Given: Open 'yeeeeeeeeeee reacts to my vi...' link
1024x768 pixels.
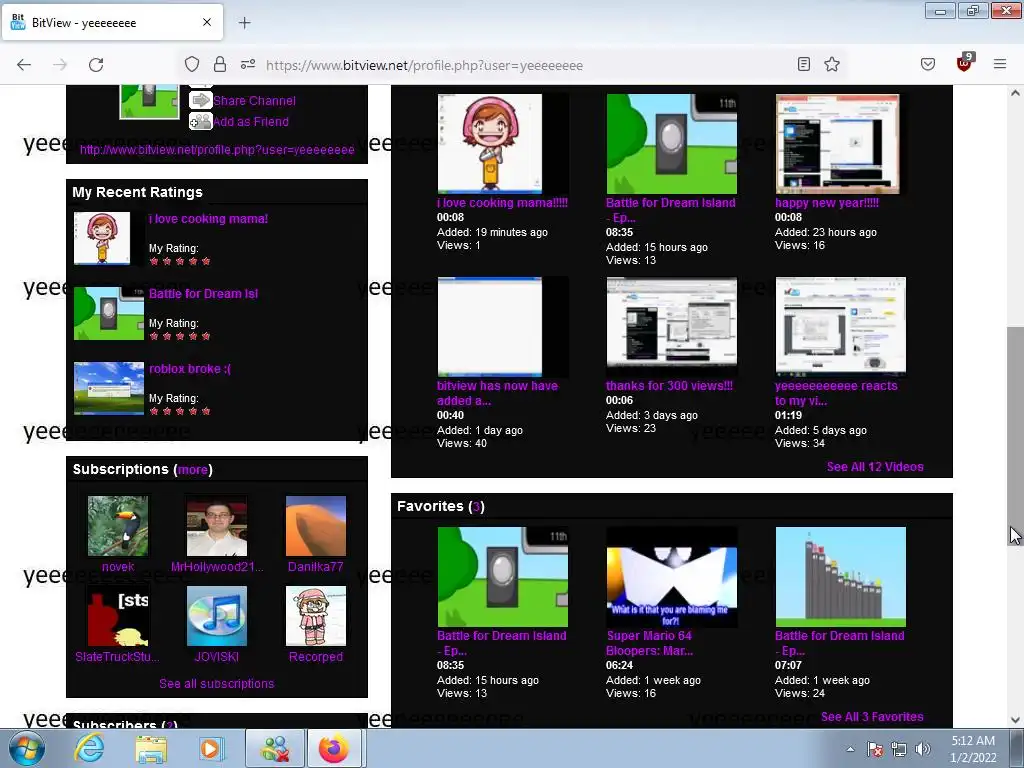Looking at the screenshot, I should pyautogui.click(x=836, y=393).
